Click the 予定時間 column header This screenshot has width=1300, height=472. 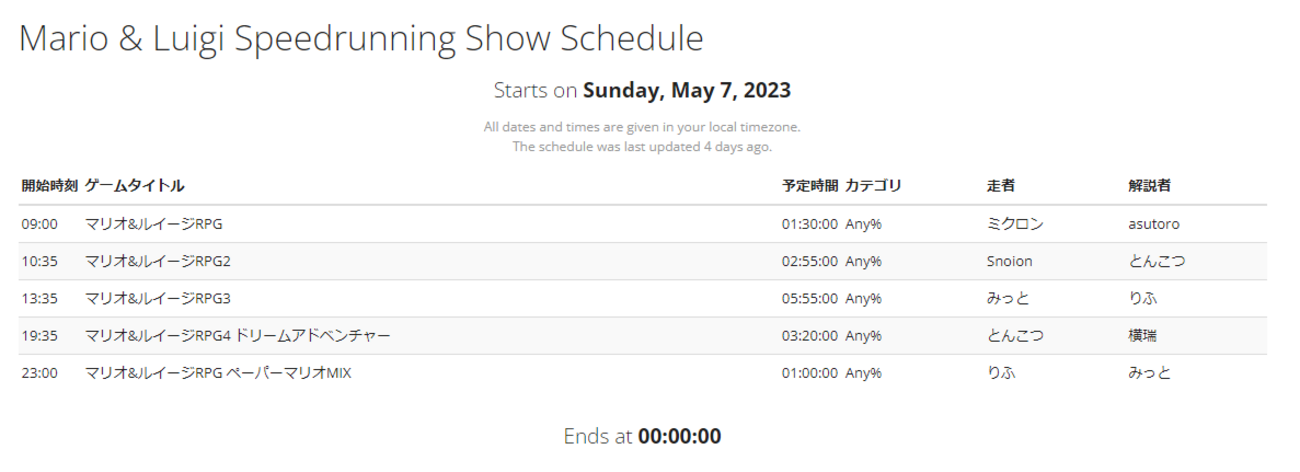[809, 186]
